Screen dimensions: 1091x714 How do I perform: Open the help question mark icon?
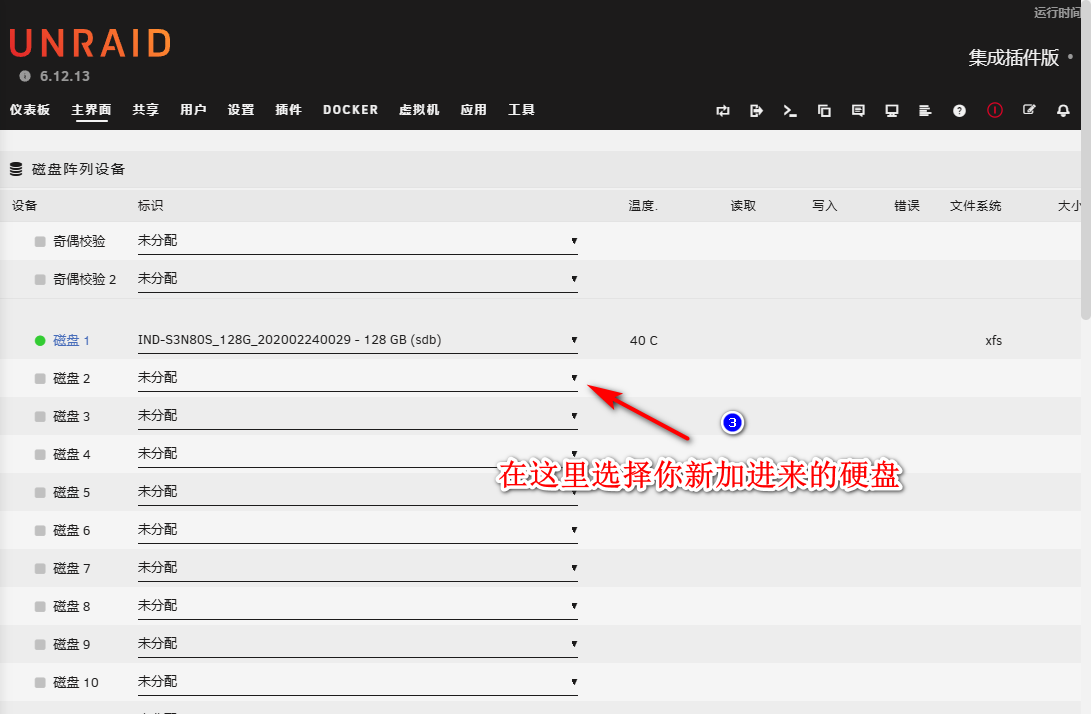pos(959,111)
